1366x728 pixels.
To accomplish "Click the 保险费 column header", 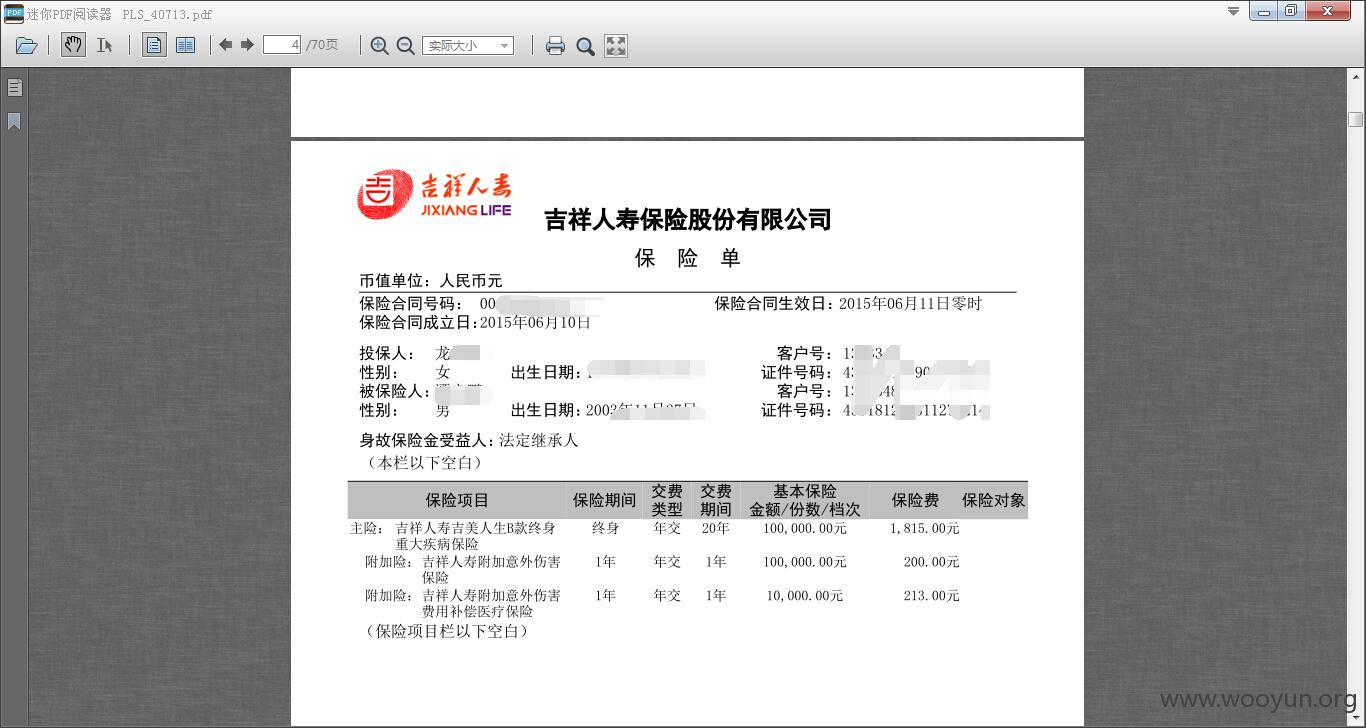I will click(x=915, y=500).
